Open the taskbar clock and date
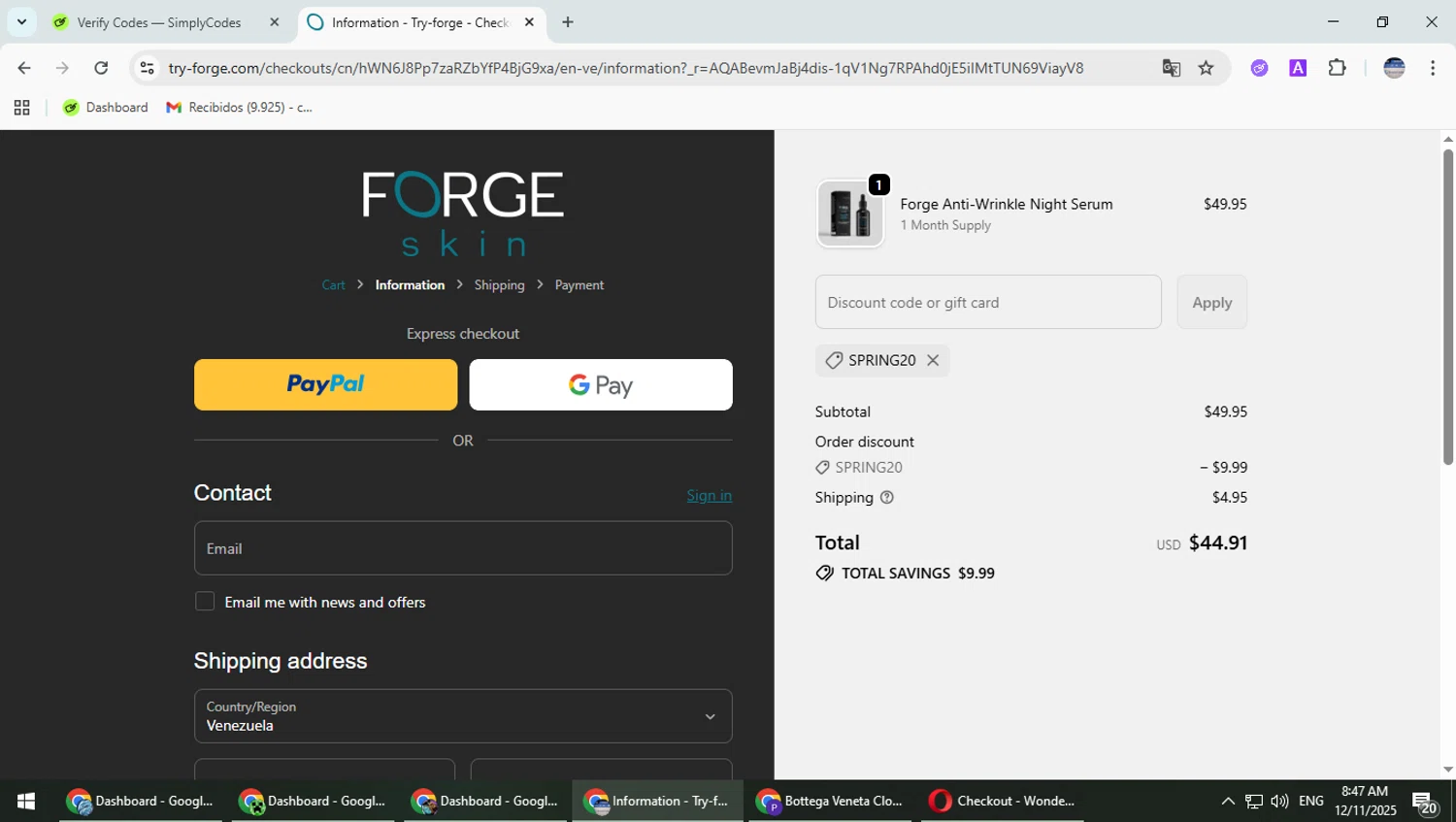Screen dimensions: 1456x822 click(1365, 802)
